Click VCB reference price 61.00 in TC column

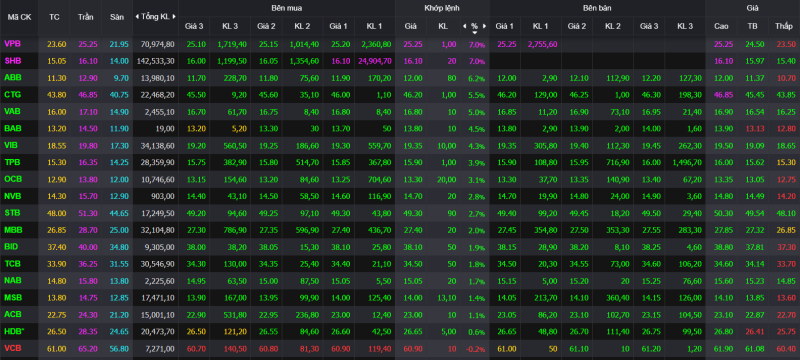coord(57,348)
